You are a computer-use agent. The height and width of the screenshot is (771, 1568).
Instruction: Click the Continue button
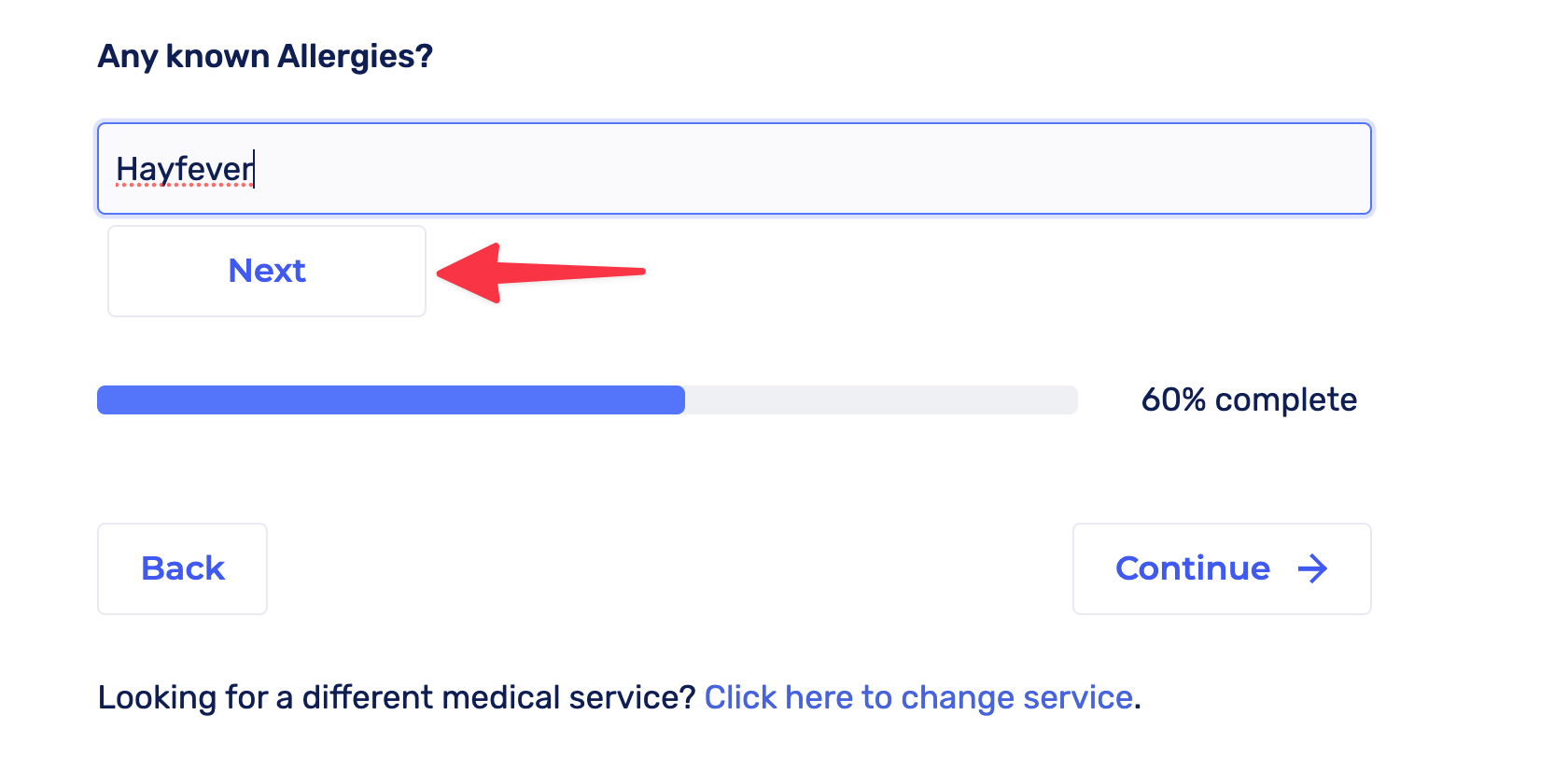tap(1221, 568)
